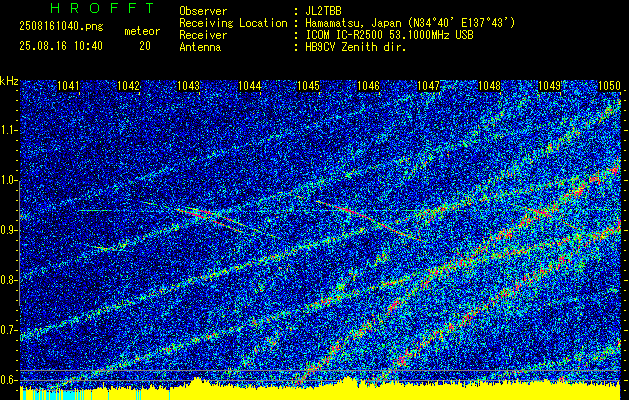This screenshot has width=629, height=400.
Task: Click the 1.0 frequency axis label
Action: [x=9, y=180]
